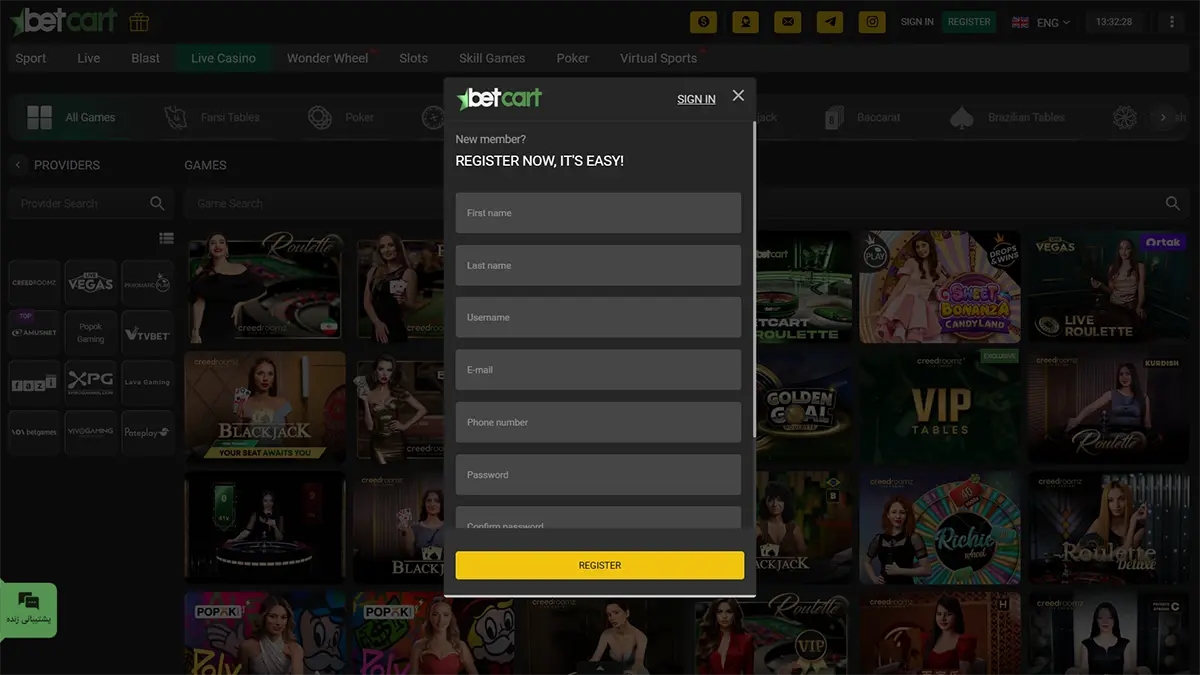Switch providers to list view icon

[x=166, y=238]
